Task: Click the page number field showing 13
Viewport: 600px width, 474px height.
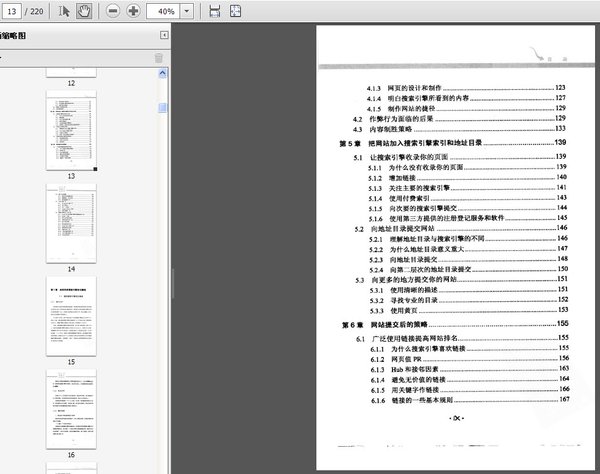Action: point(11,11)
